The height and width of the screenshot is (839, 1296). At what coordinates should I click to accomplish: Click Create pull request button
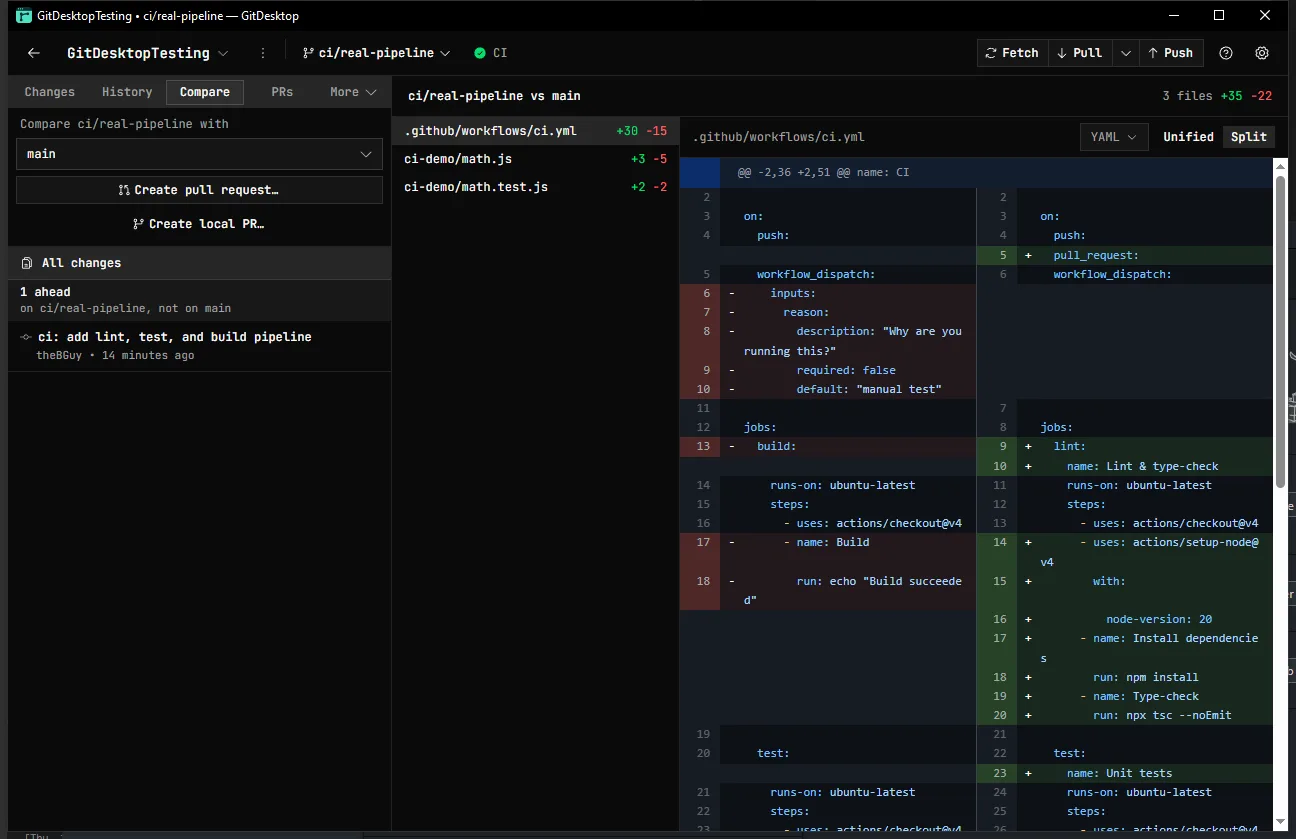click(199, 190)
